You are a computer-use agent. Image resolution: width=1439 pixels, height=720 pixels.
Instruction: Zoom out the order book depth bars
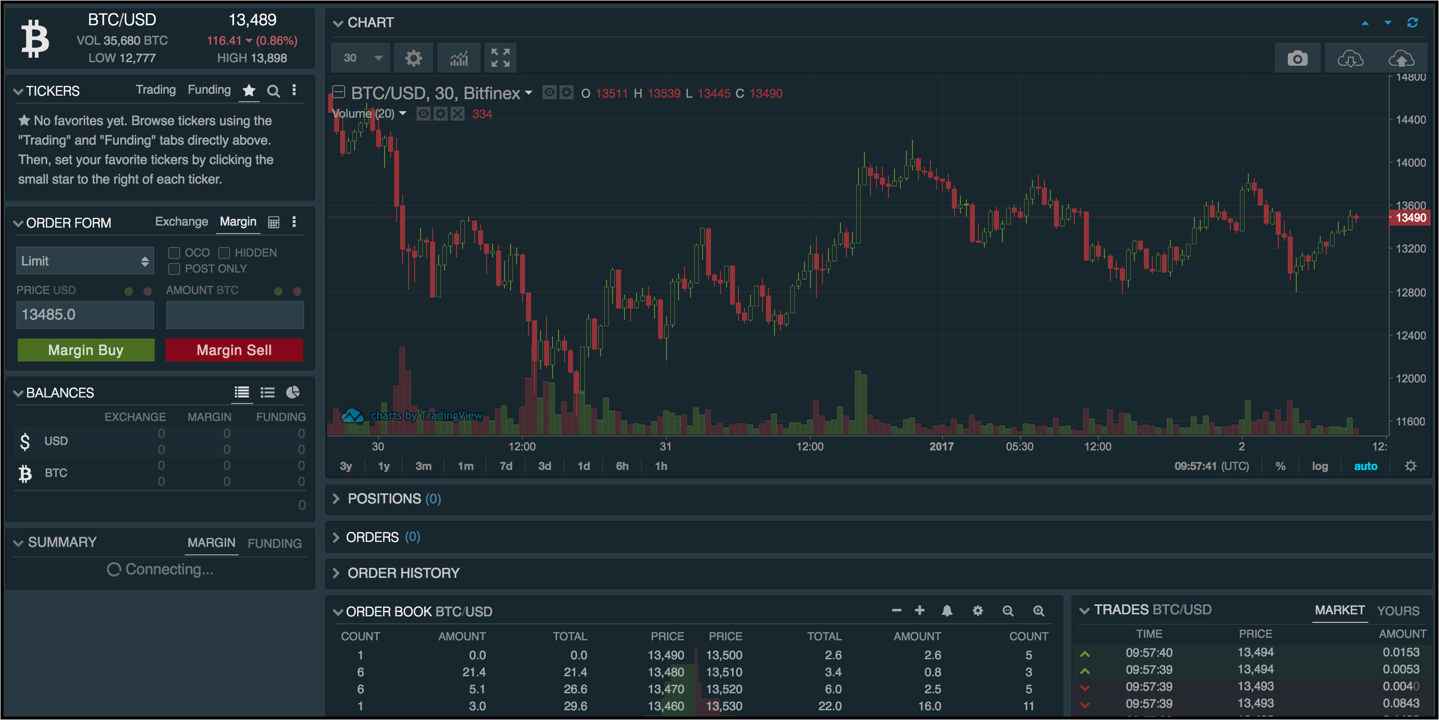pyautogui.click(x=1008, y=611)
